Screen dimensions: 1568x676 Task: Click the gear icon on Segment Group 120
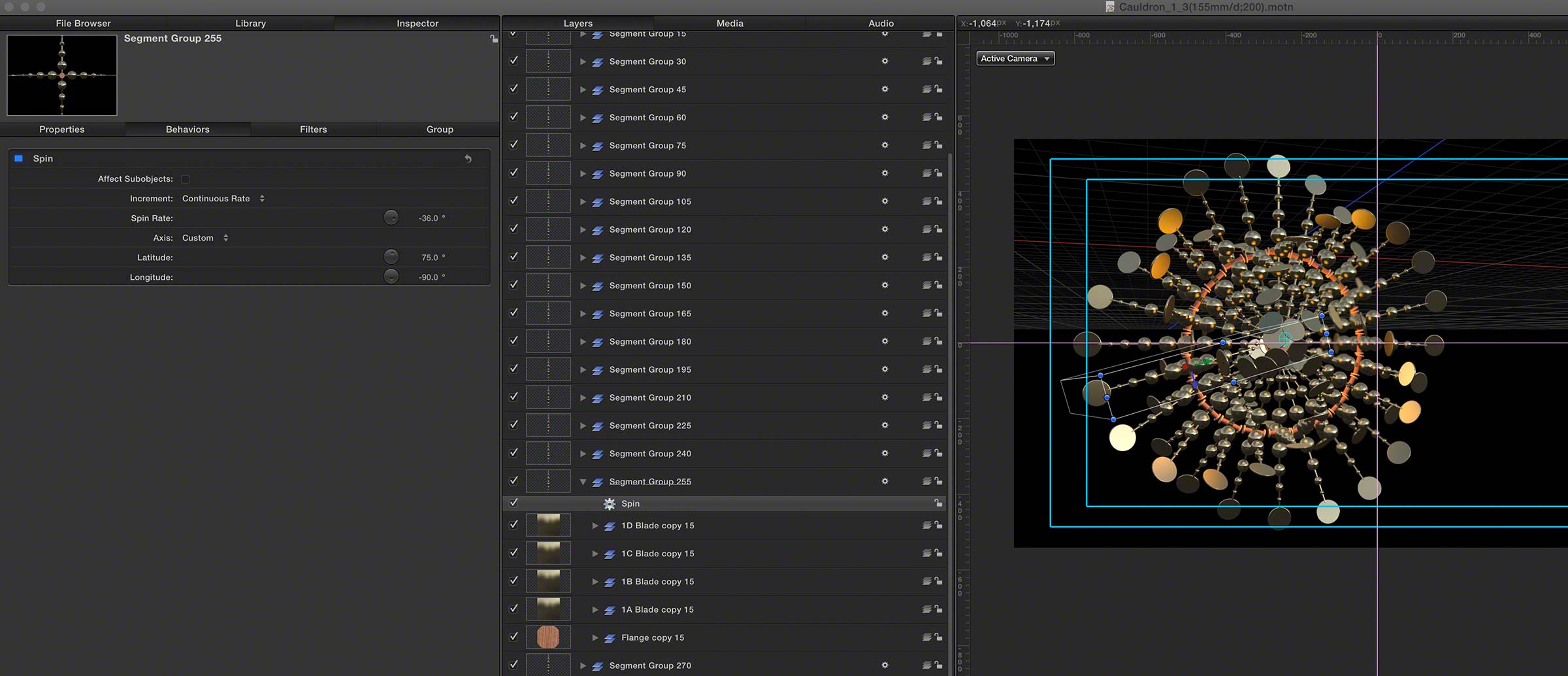(885, 229)
